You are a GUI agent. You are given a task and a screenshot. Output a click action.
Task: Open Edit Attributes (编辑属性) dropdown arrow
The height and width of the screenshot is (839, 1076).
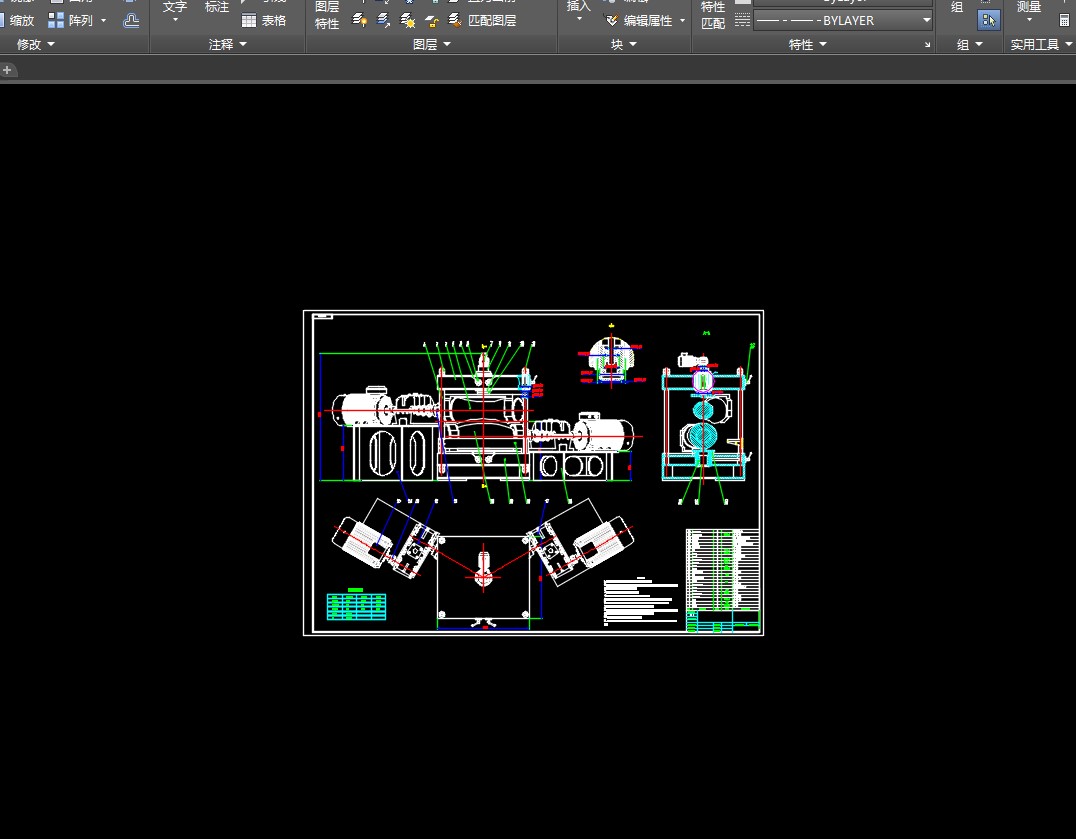(x=682, y=21)
